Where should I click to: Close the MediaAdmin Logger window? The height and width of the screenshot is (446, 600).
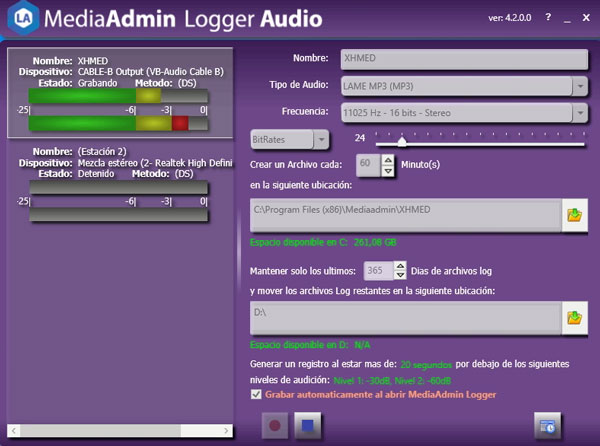coord(585,17)
